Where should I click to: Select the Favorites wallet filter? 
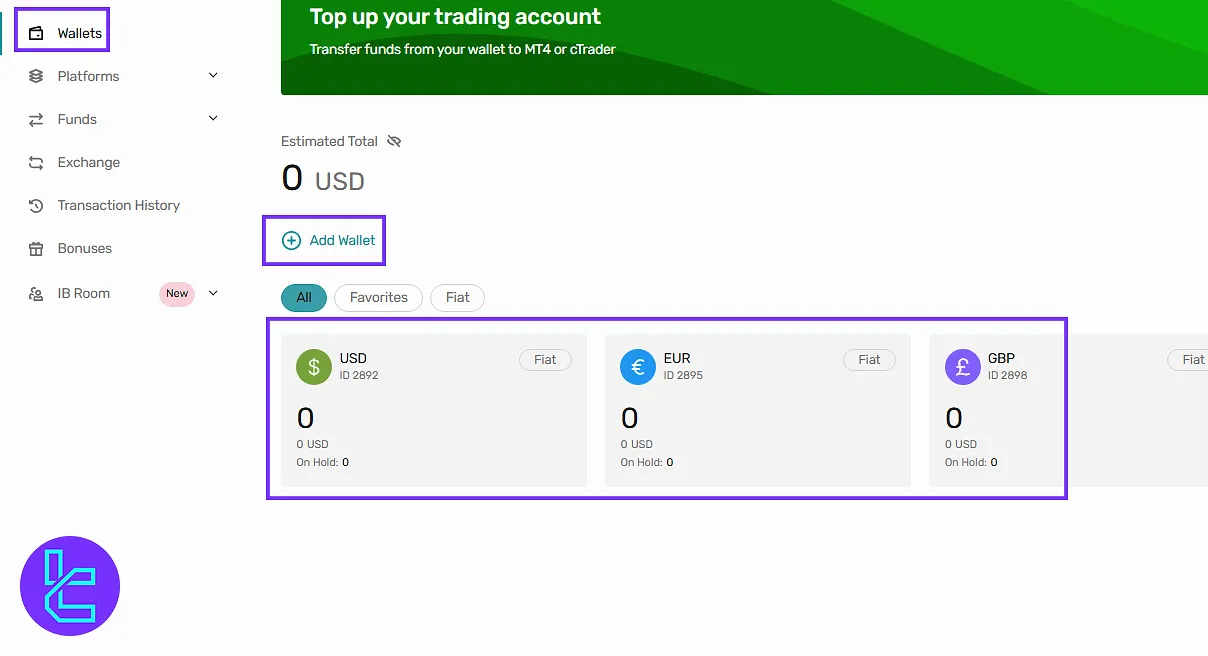coord(378,297)
